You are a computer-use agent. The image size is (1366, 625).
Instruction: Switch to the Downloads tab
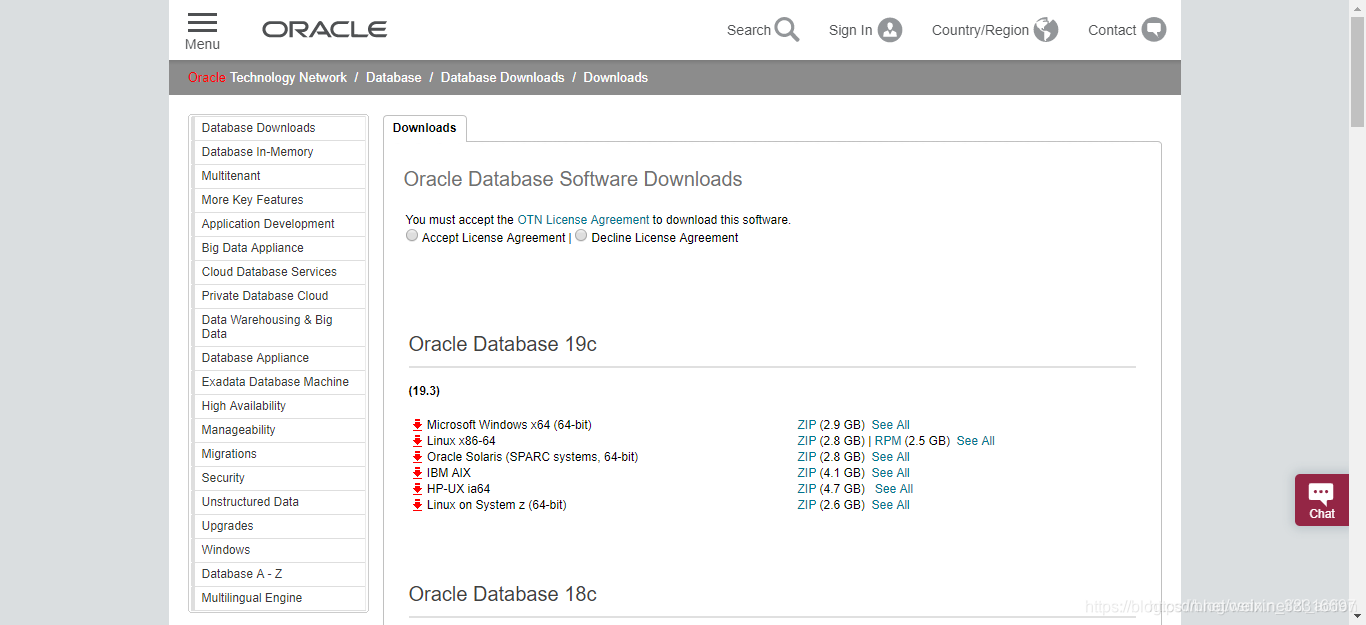(x=424, y=128)
